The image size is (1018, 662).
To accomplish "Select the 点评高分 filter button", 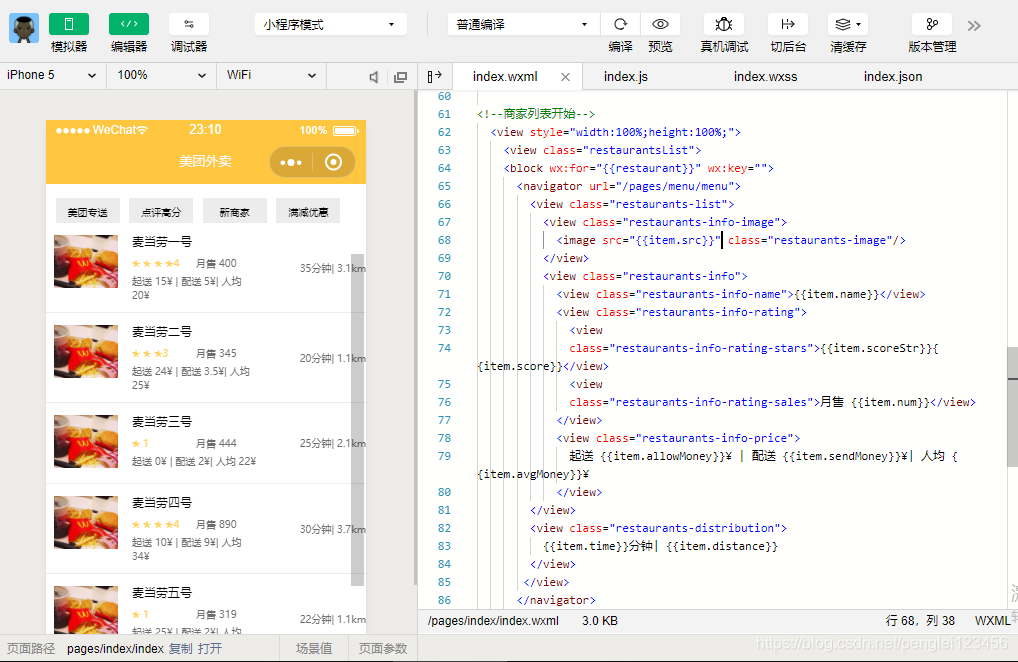I will (x=161, y=211).
